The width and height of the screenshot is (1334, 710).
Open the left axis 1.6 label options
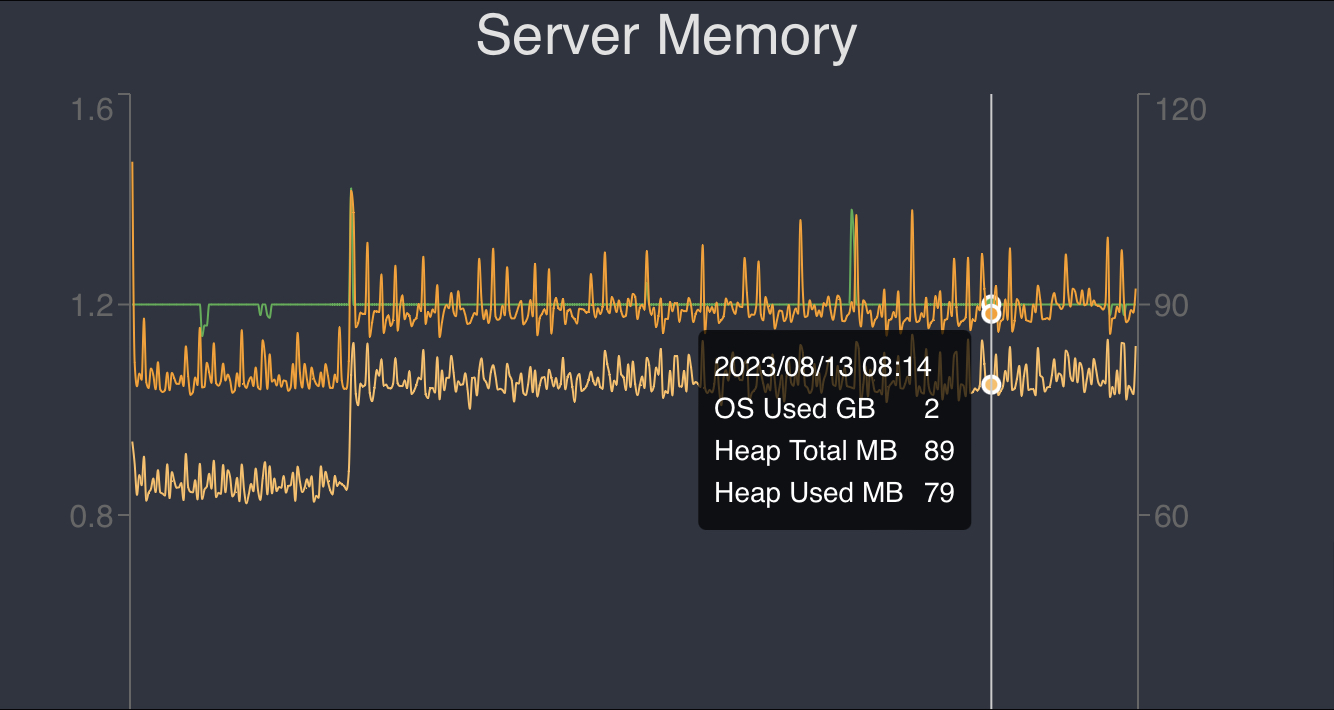click(92, 110)
